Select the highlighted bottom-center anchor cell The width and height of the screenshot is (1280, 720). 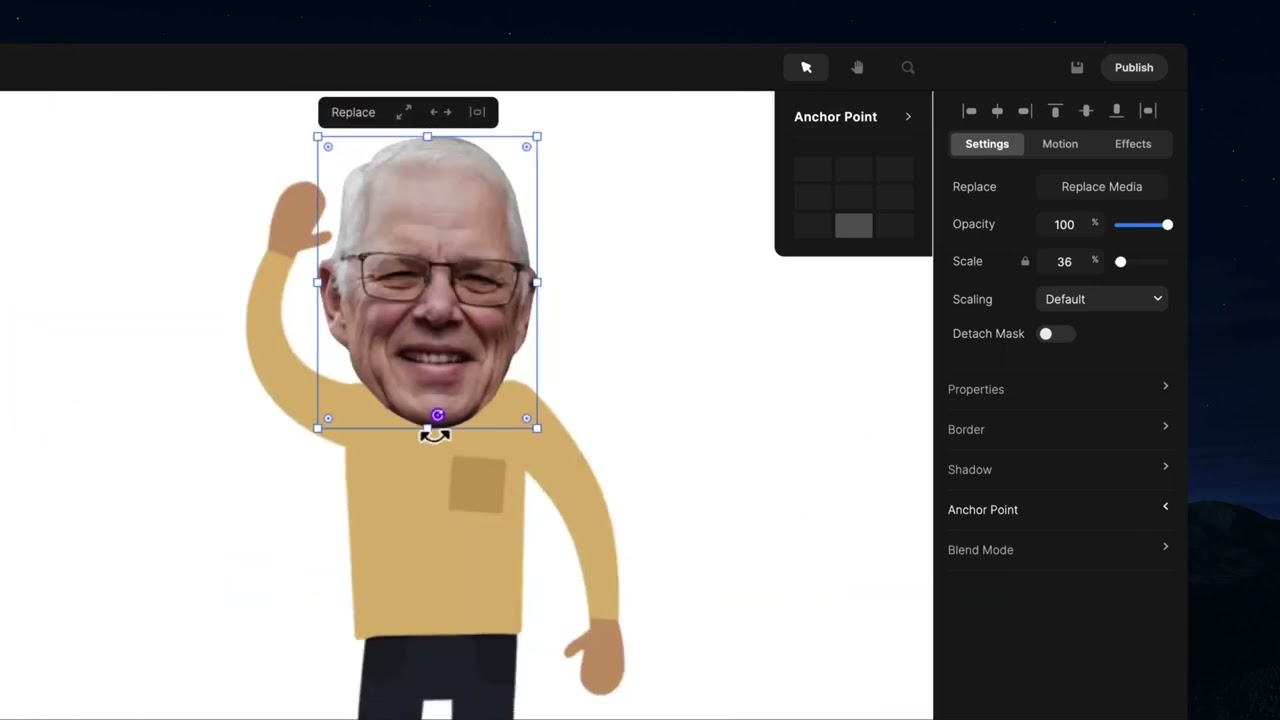[854, 225]
